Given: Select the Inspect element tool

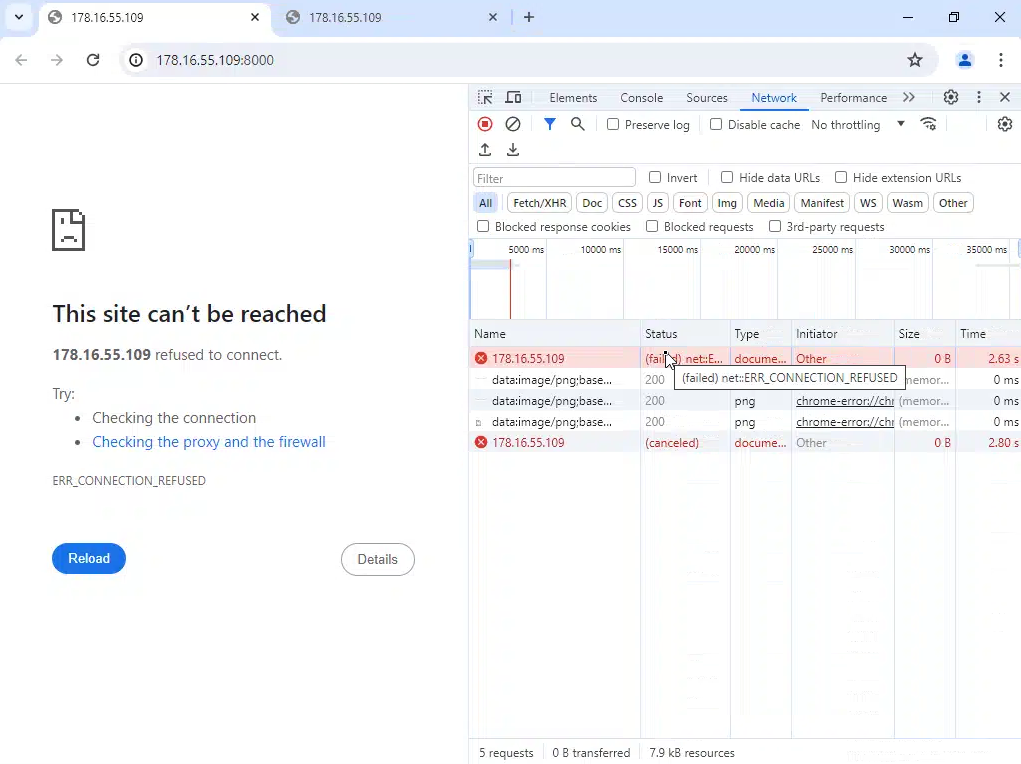Looking at the screenshot, I should [x=483, y=97].
